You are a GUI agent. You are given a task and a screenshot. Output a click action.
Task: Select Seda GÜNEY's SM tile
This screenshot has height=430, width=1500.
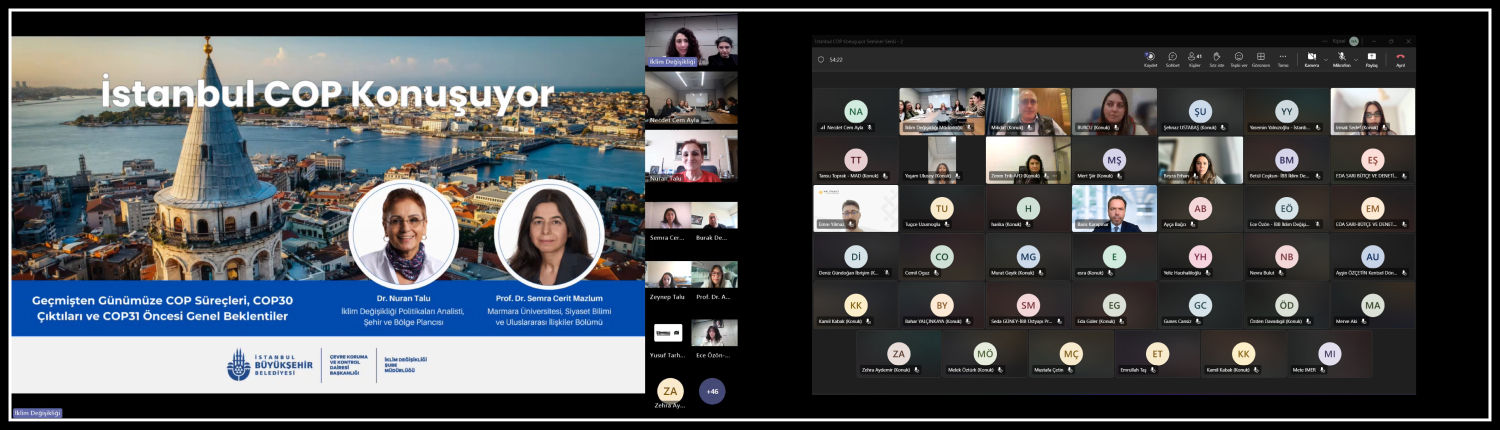(1028, 305)
